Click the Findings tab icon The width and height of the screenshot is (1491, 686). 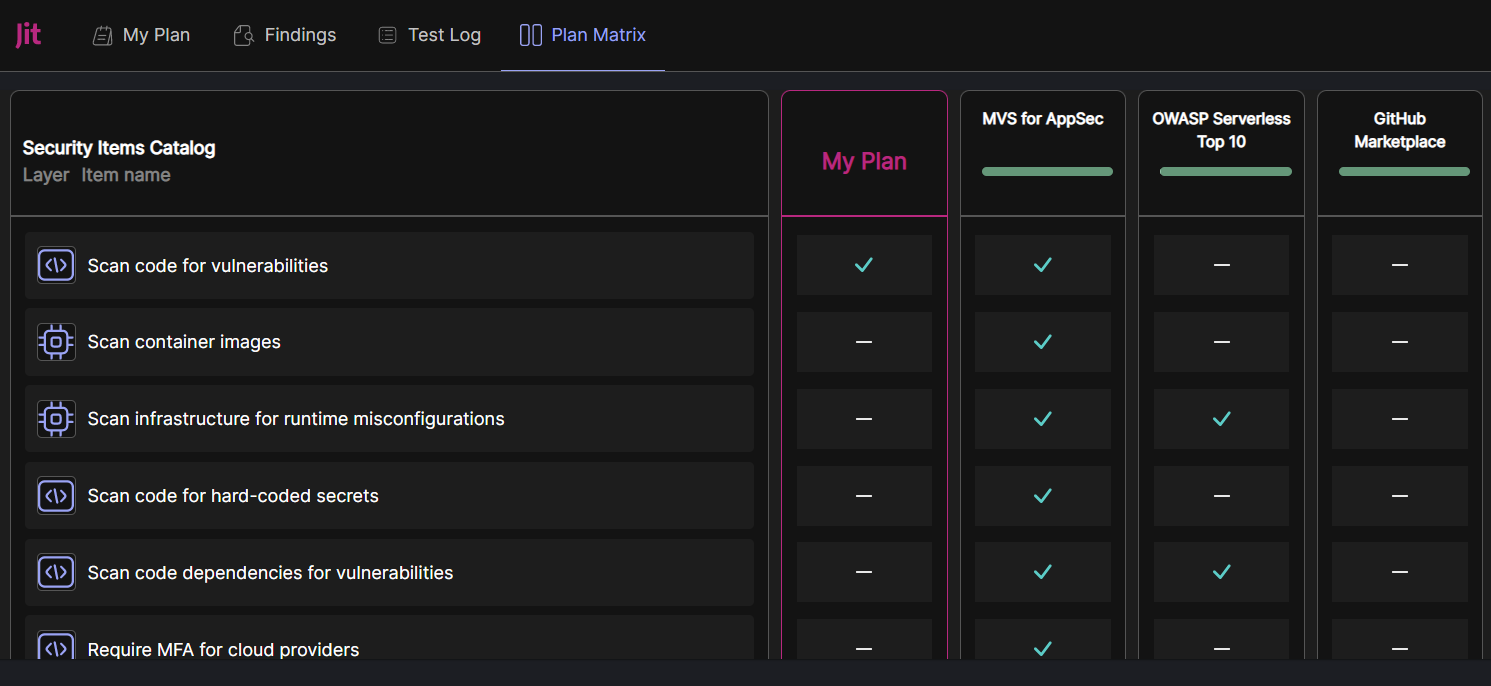pos(243,36)
